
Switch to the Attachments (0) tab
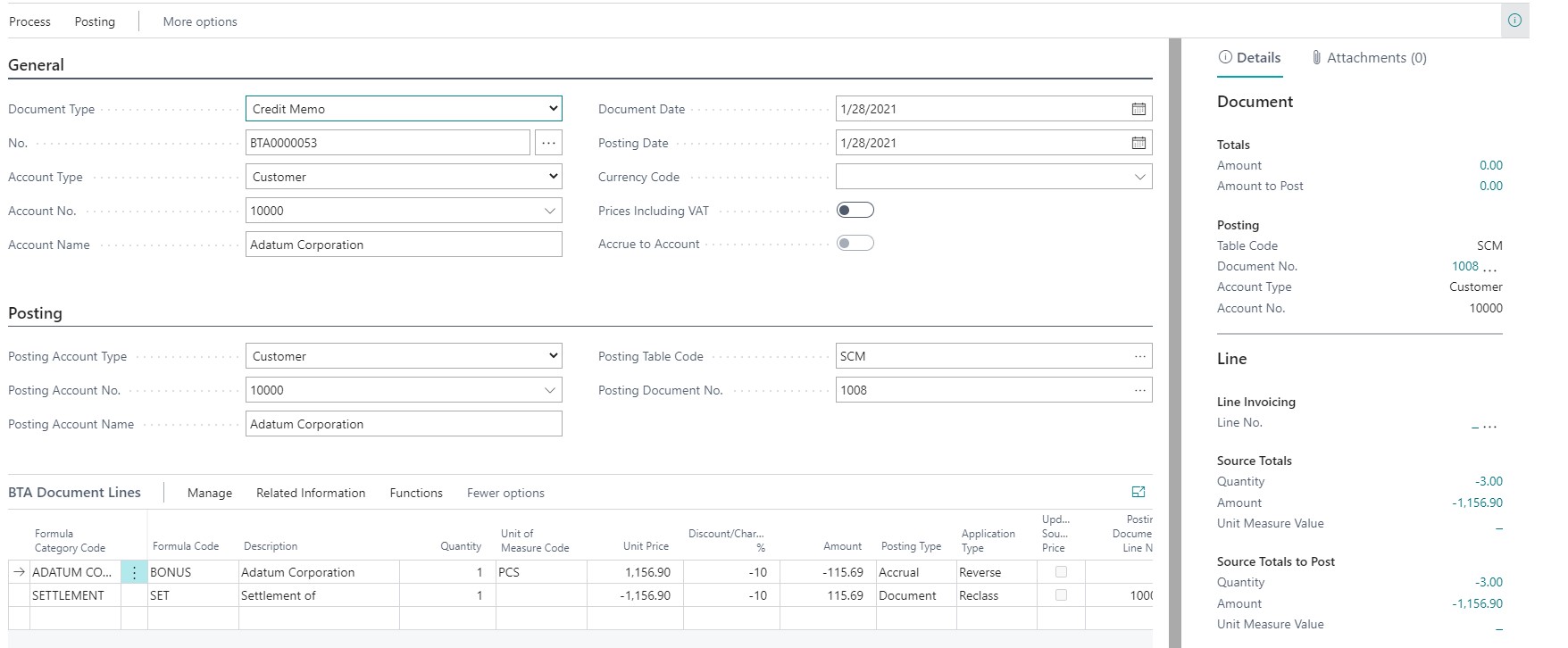tap(1369, 57)
